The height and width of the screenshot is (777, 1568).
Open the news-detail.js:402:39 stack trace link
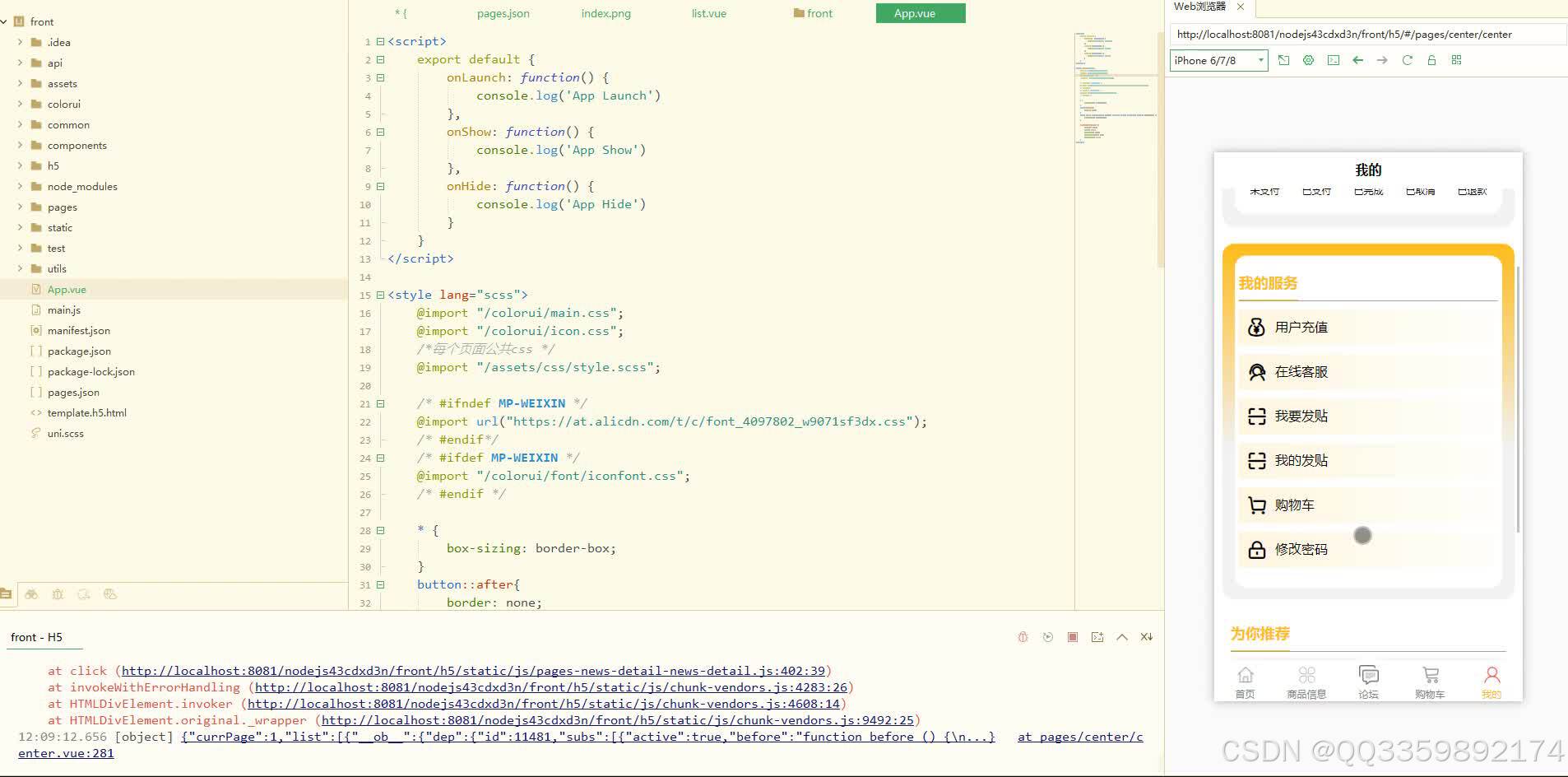473,671
